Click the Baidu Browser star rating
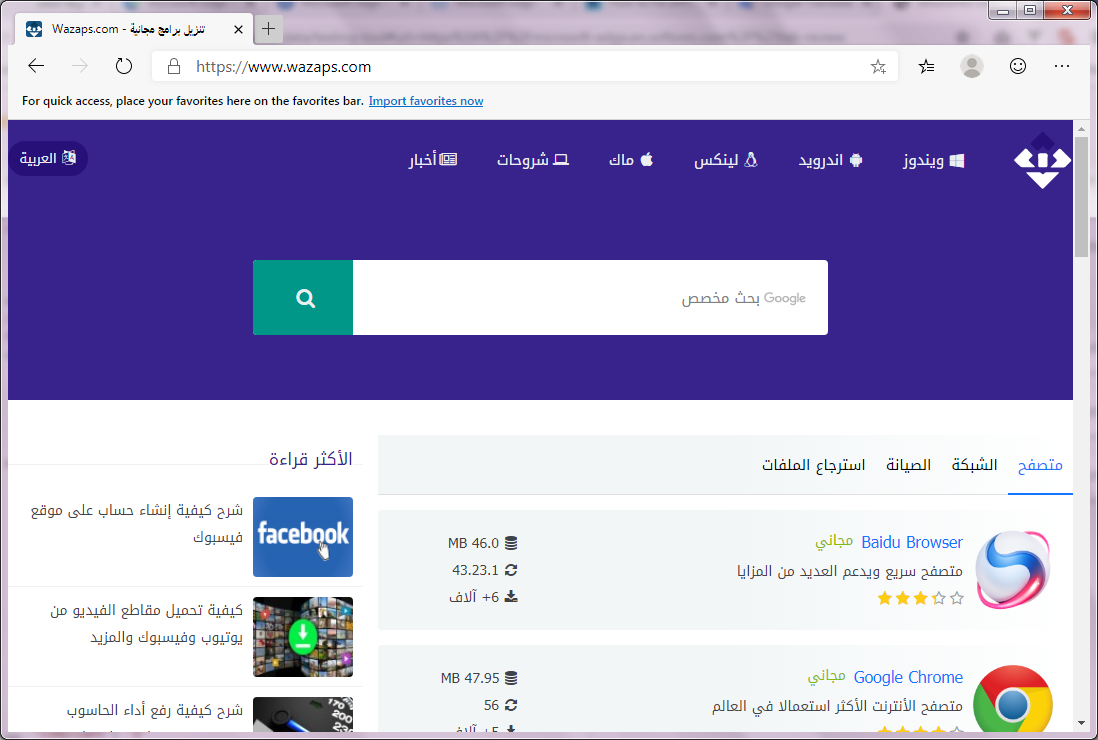 [920, 598]
